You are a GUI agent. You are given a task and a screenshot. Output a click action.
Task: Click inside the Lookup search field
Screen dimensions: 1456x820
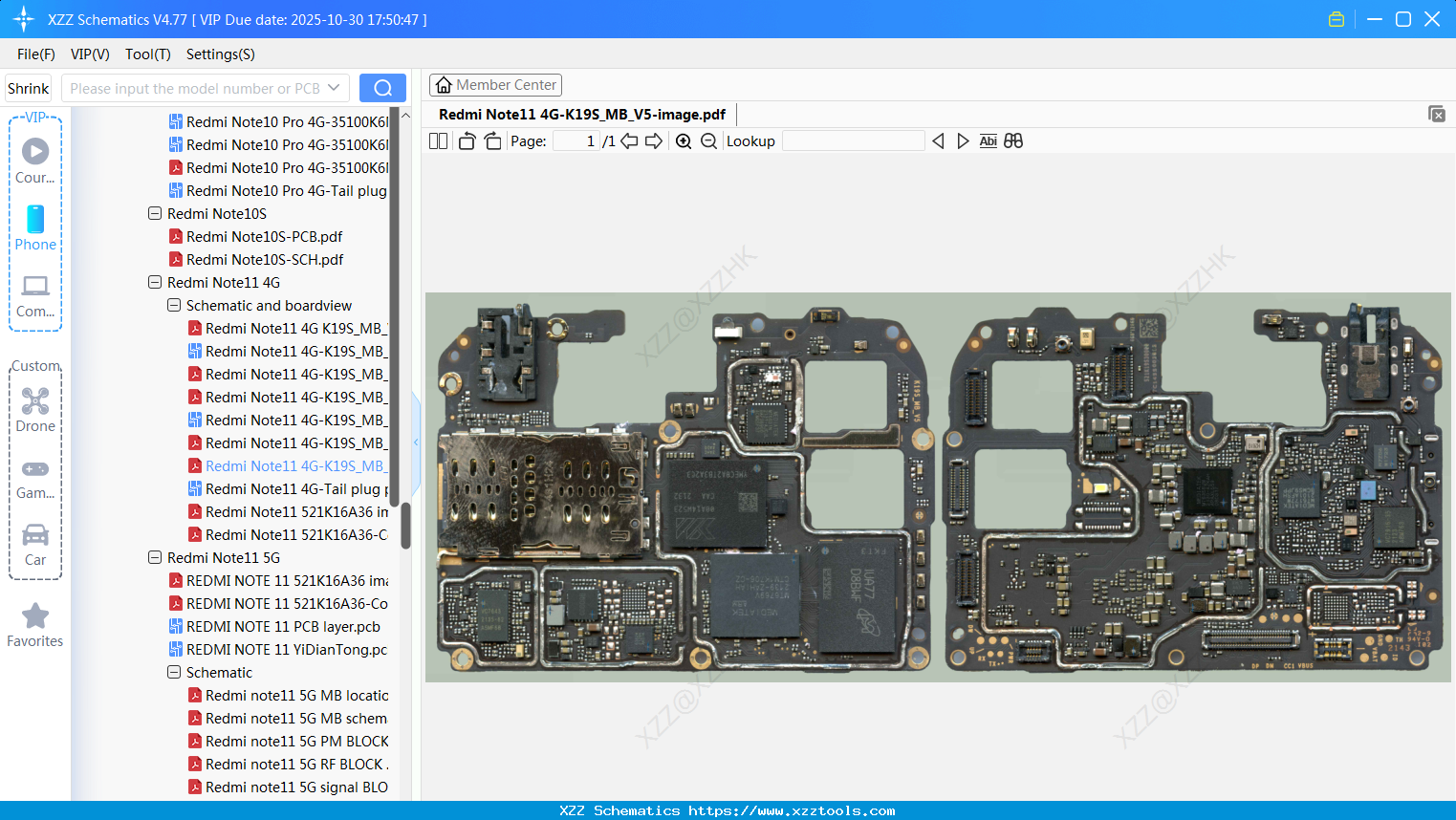(854, 140)
